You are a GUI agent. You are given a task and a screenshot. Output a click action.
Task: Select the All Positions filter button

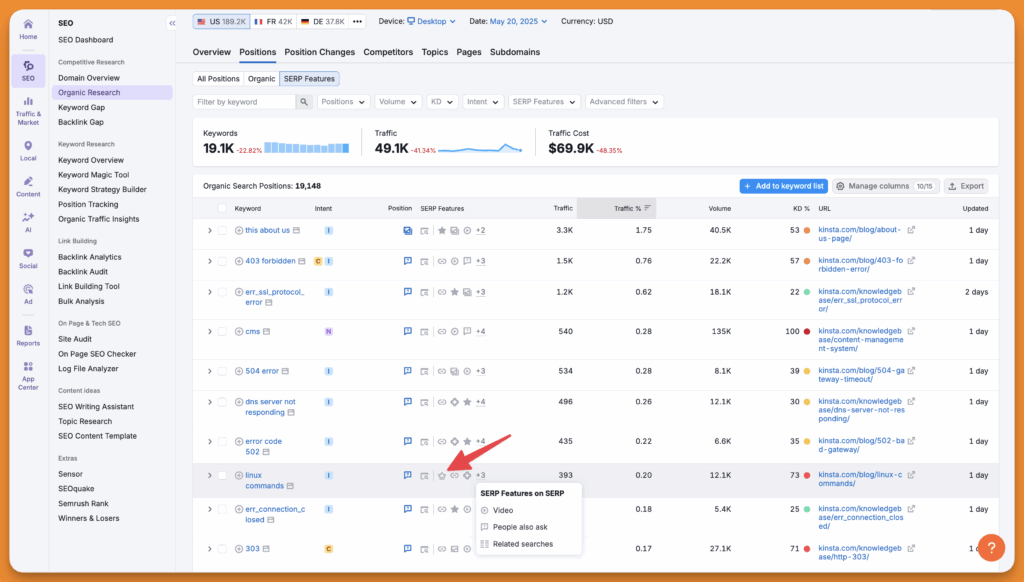pos(218,79)
